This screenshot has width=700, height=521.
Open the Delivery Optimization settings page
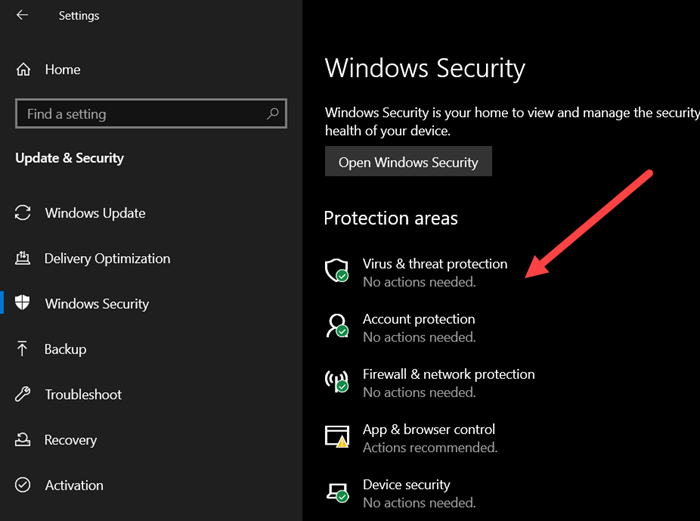tap(107, 259)
